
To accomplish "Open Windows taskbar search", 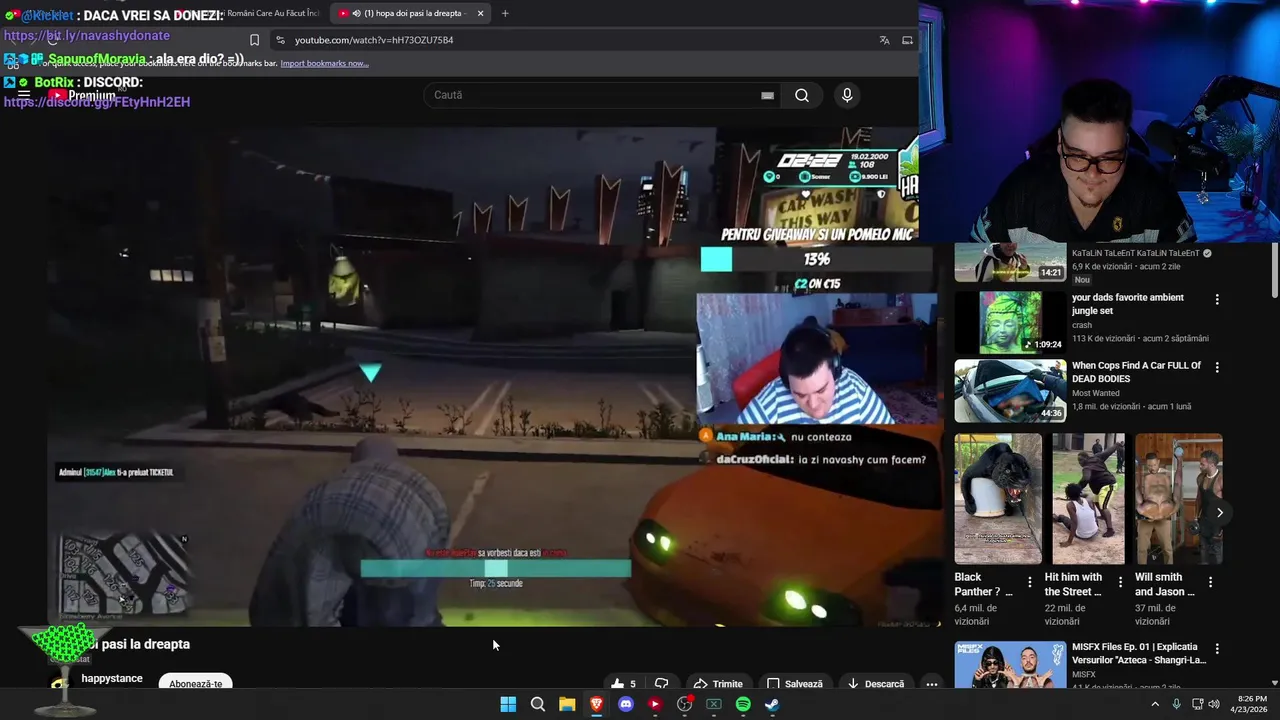I will [x=538, y=704].
